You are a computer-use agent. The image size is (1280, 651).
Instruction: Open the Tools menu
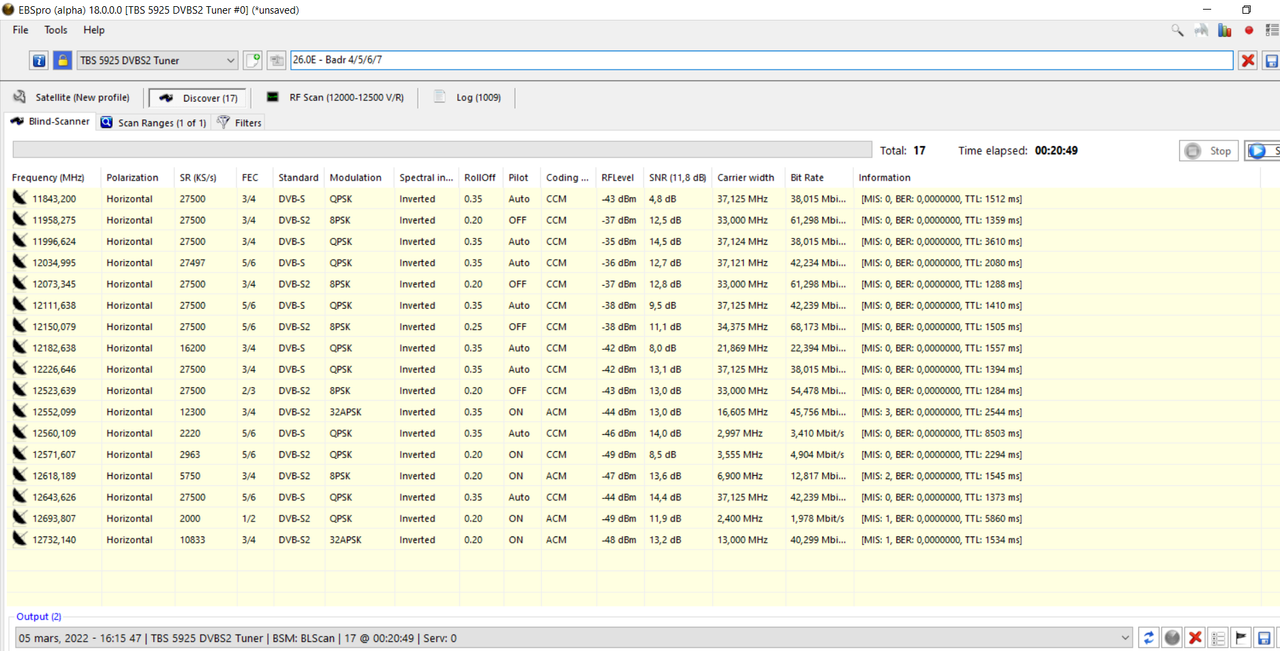(x=56, y=30)
